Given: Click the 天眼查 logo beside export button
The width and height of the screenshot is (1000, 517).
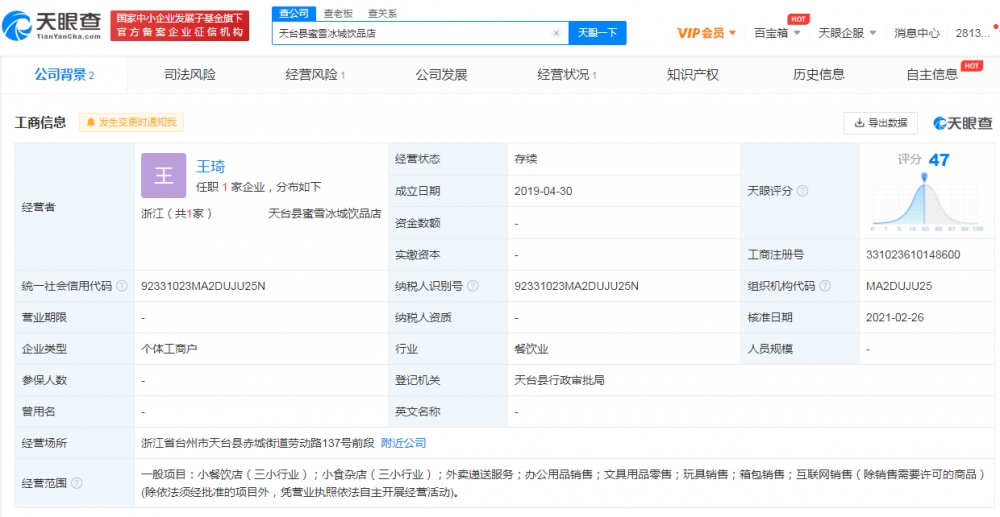Looking at the screenshot, I should [962, 123].
